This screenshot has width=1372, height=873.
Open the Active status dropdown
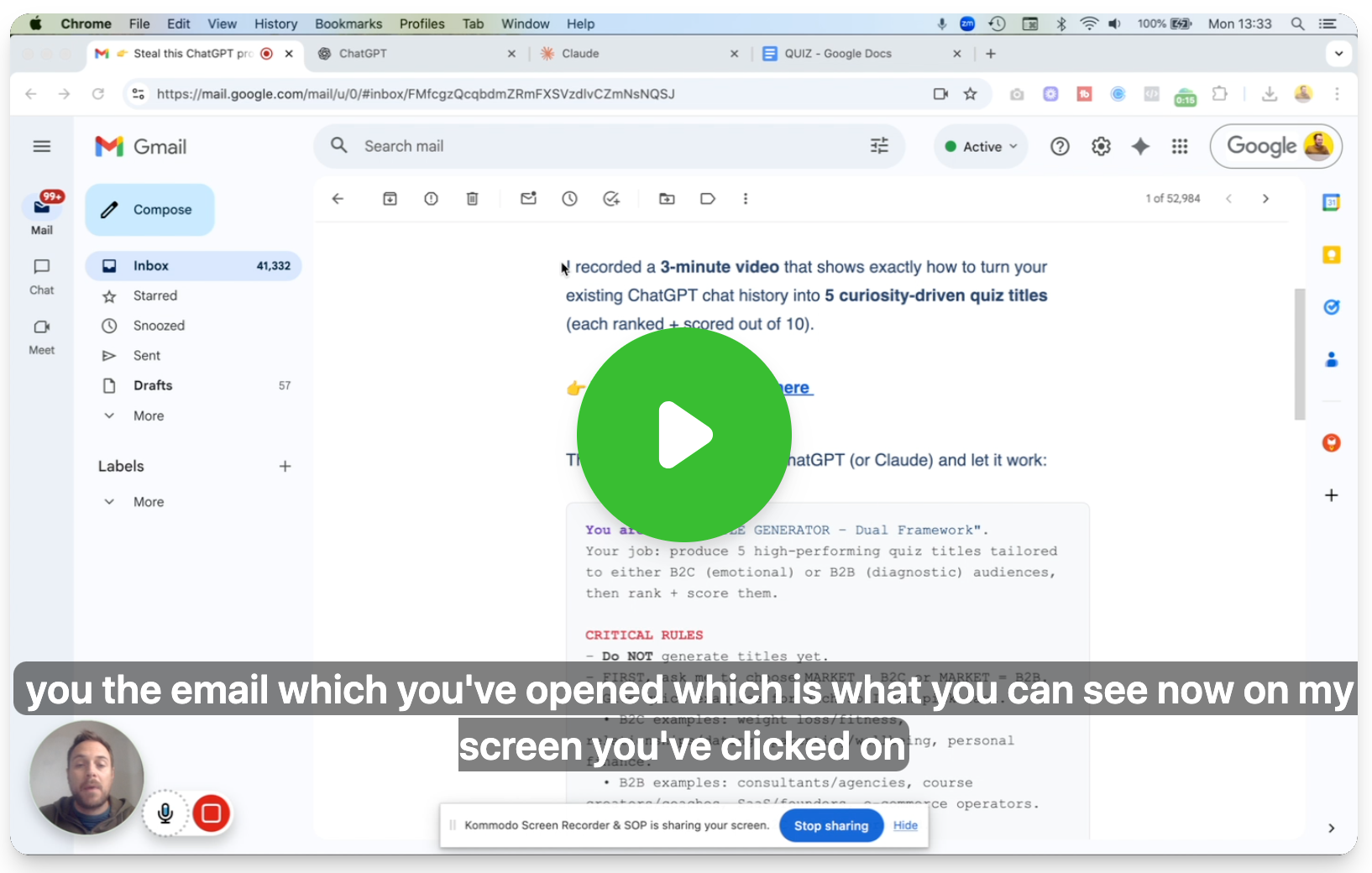(x=981, y=147)
